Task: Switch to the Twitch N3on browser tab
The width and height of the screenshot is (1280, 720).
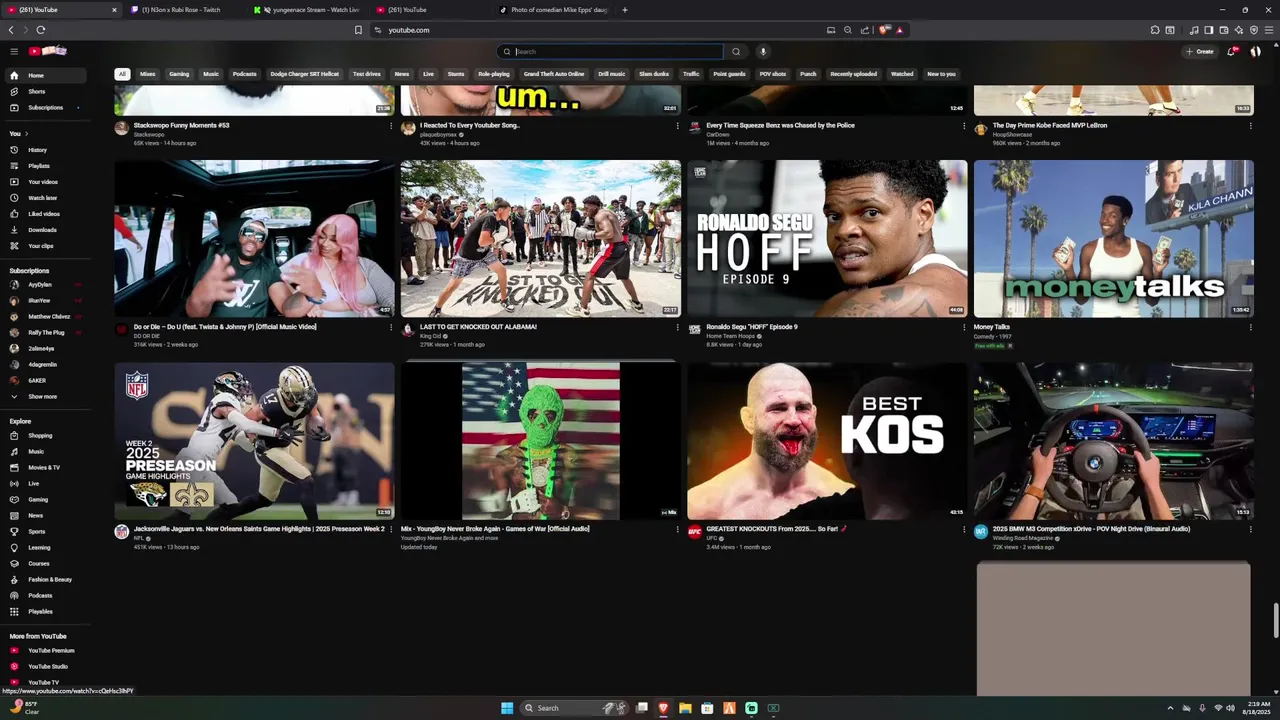Action: point(180,10)
